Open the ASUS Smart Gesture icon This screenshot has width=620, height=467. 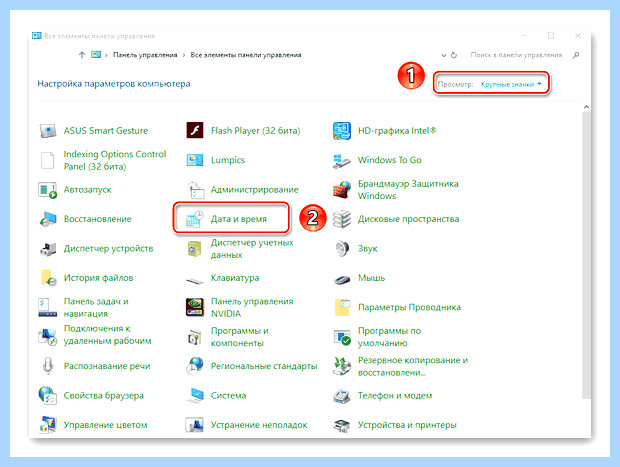[48, 130]
